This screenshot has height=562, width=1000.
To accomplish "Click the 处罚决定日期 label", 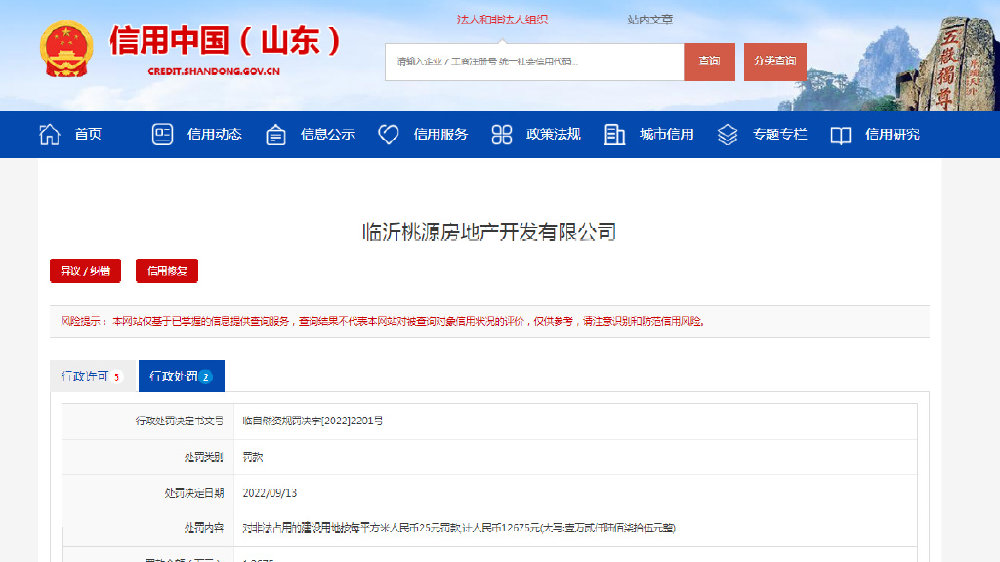I will (x=195, y=493).
